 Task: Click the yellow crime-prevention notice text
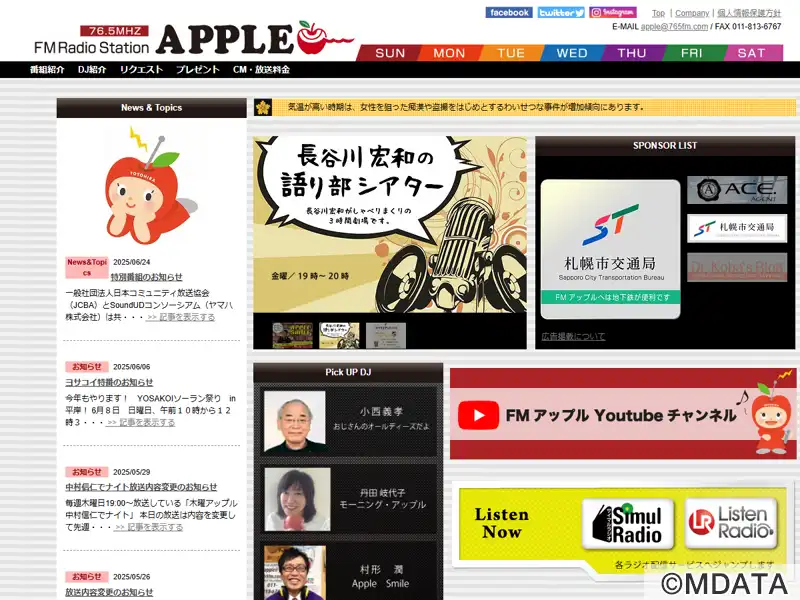click(x=465, y=107)
